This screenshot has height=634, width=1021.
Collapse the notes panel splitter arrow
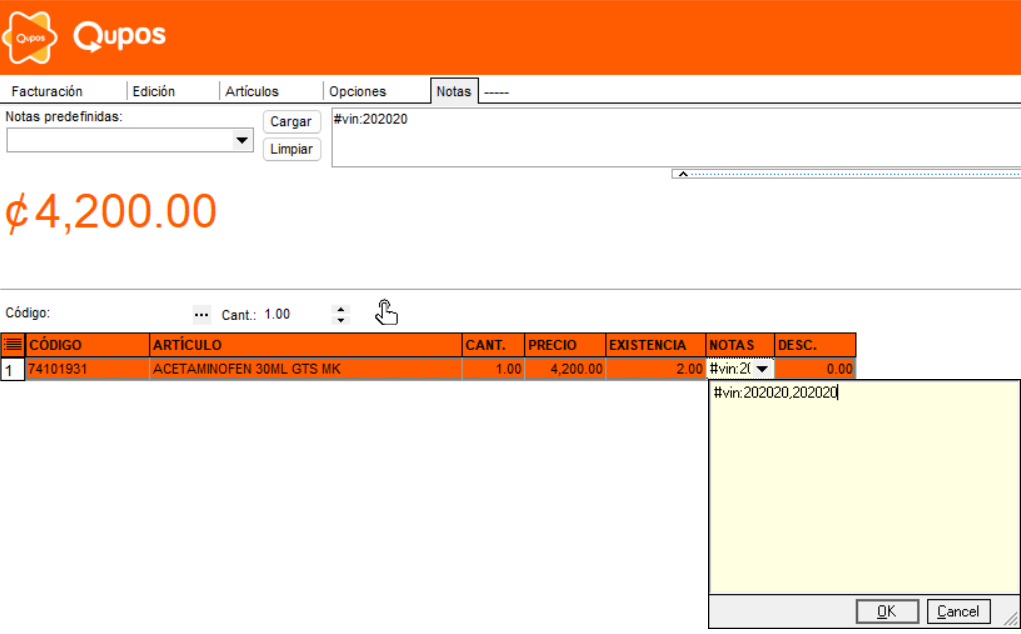pyautogui.click(x=682, y=173)
